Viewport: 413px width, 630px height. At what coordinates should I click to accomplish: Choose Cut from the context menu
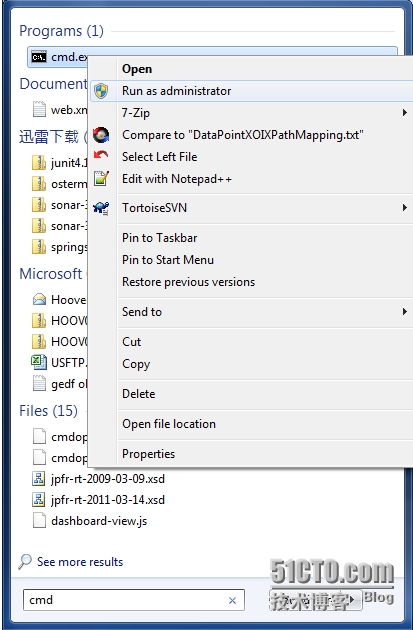[x=131, y=342]
